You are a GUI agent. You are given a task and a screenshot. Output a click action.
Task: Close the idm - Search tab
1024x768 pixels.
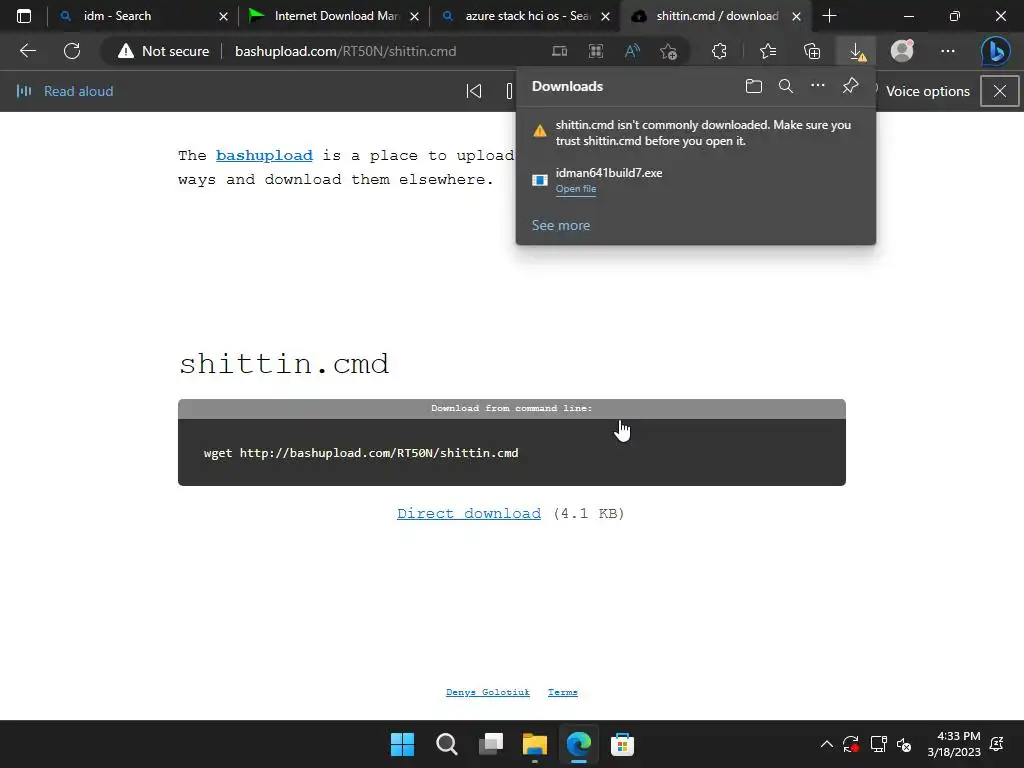pyautogui.click(x=223, y=16)
